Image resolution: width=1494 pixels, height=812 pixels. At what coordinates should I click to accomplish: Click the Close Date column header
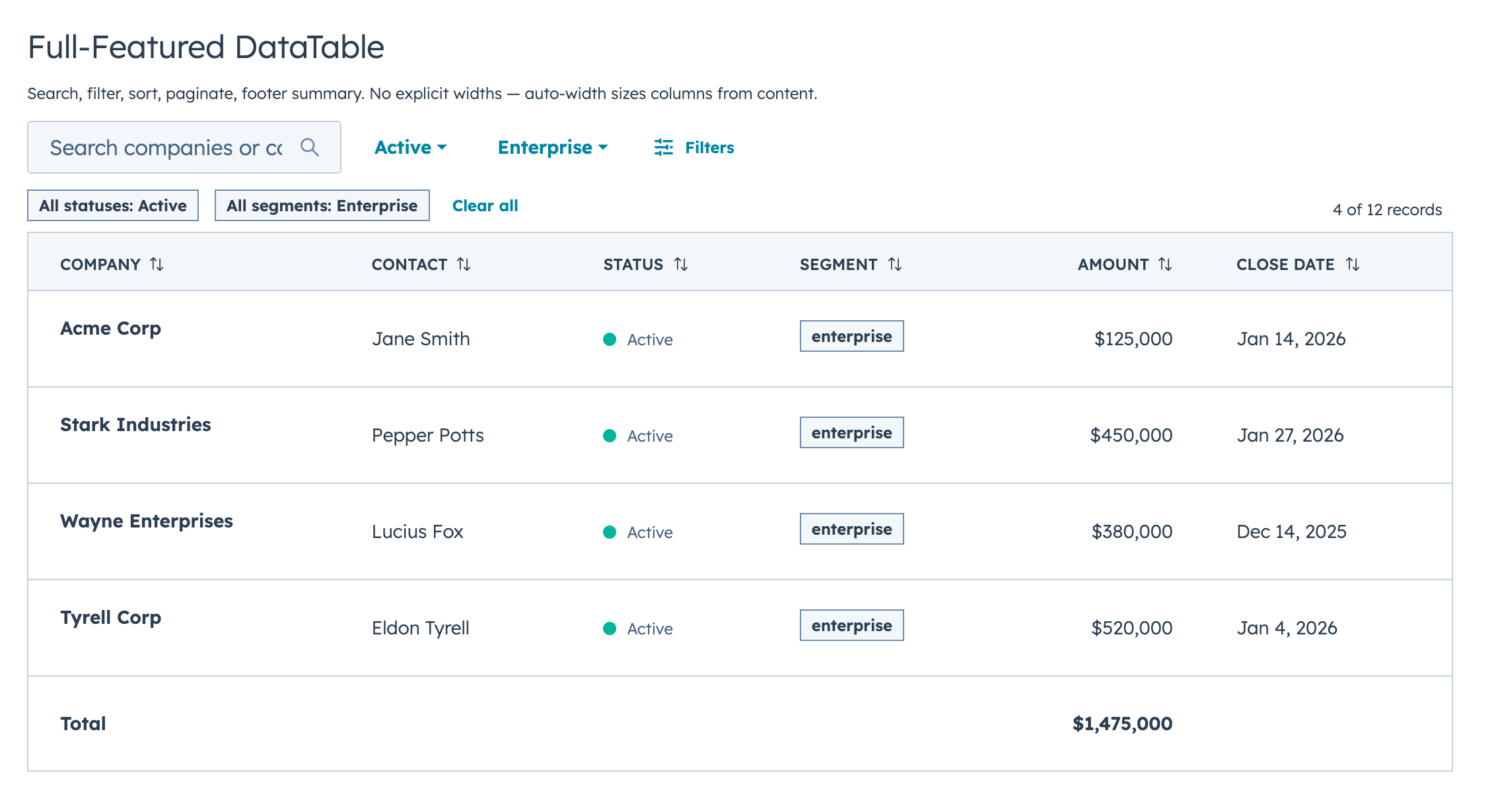click(x=1285, y=264)
